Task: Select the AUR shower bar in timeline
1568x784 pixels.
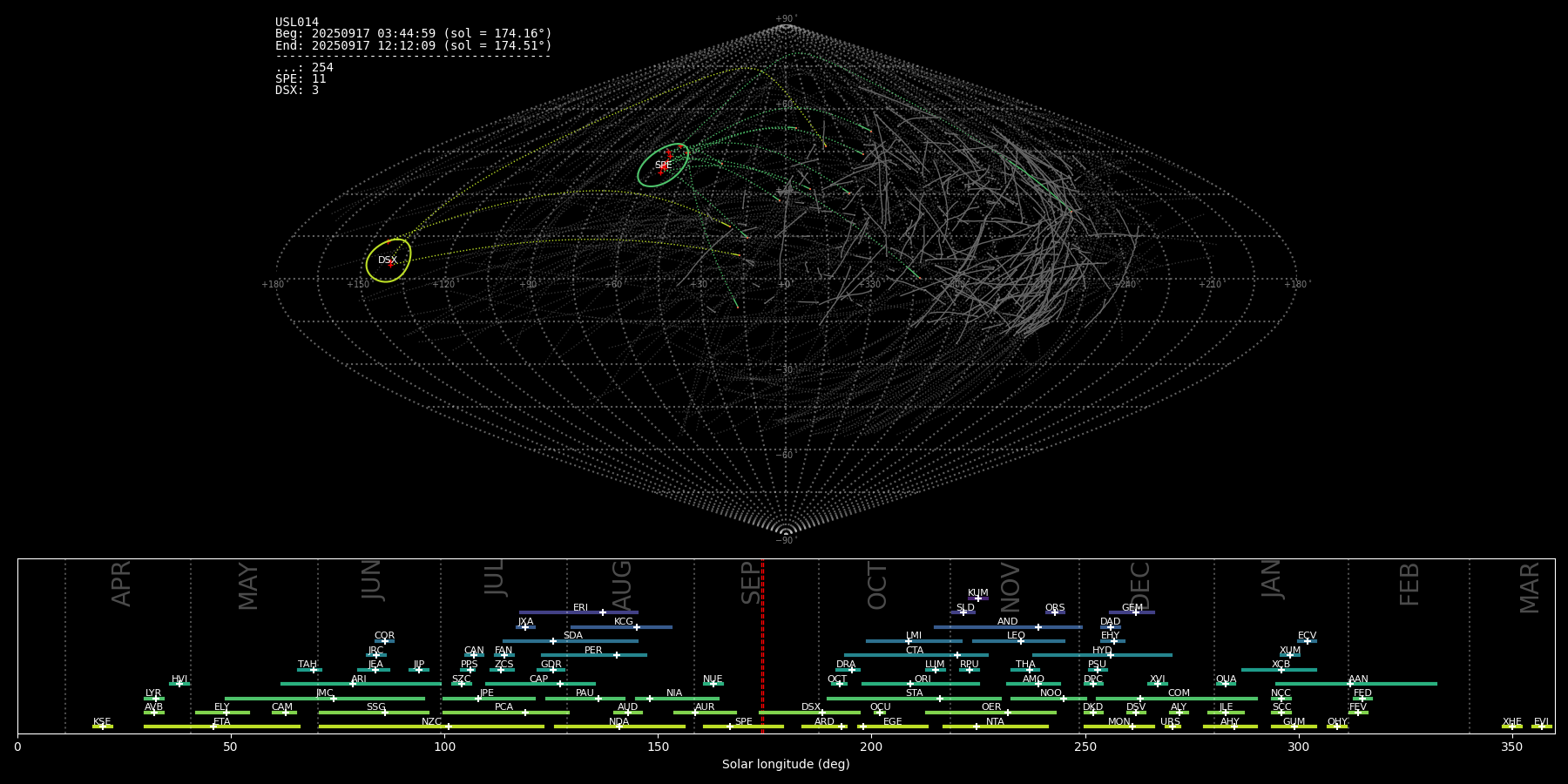Action: (705, 713)
